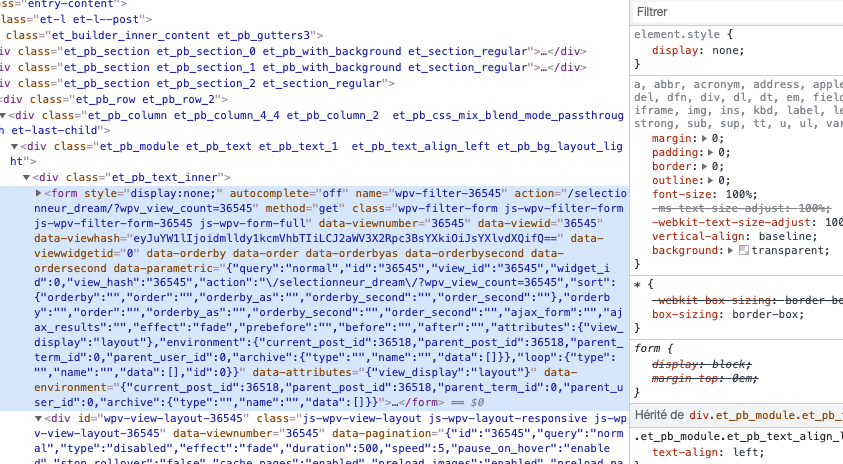843x464 pixels.
Task: Collapse the et_pb_module et_pb_text div
Action: click(x=15, y=146)
